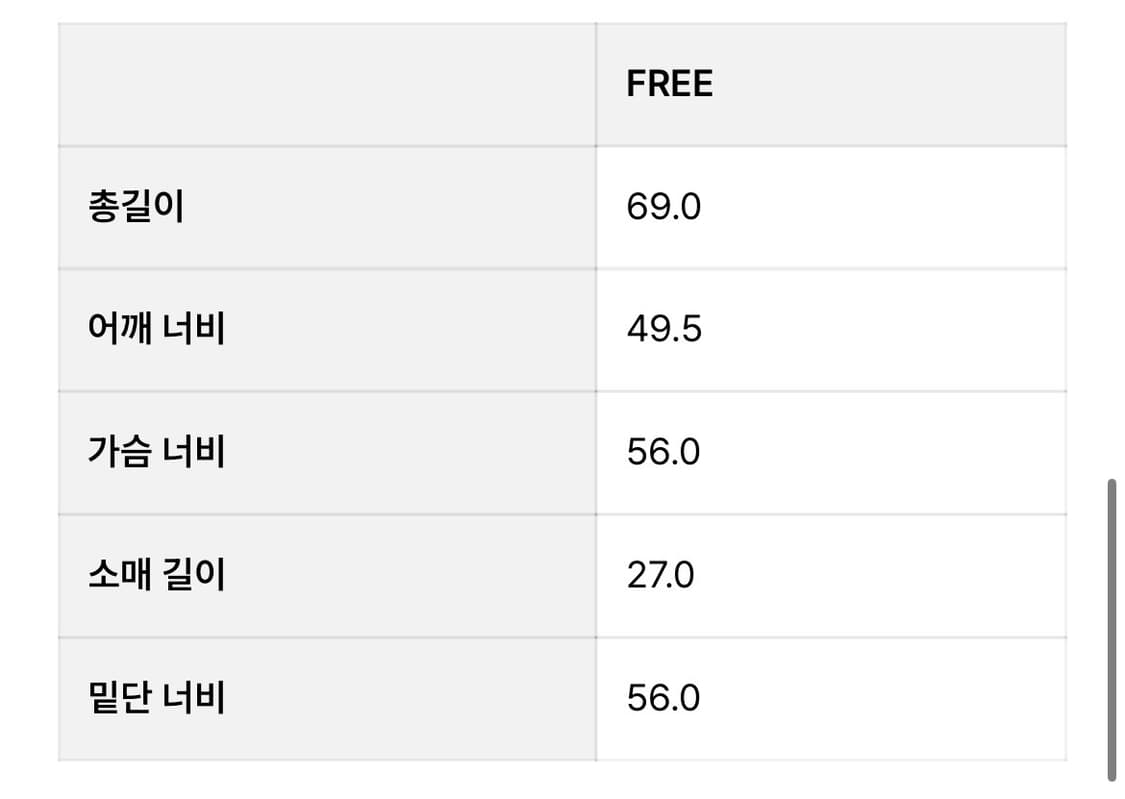Click the blank space right of 69.0
This screenshot has height=799, width=1125.
pyautogui.click(x=880, y=207)
